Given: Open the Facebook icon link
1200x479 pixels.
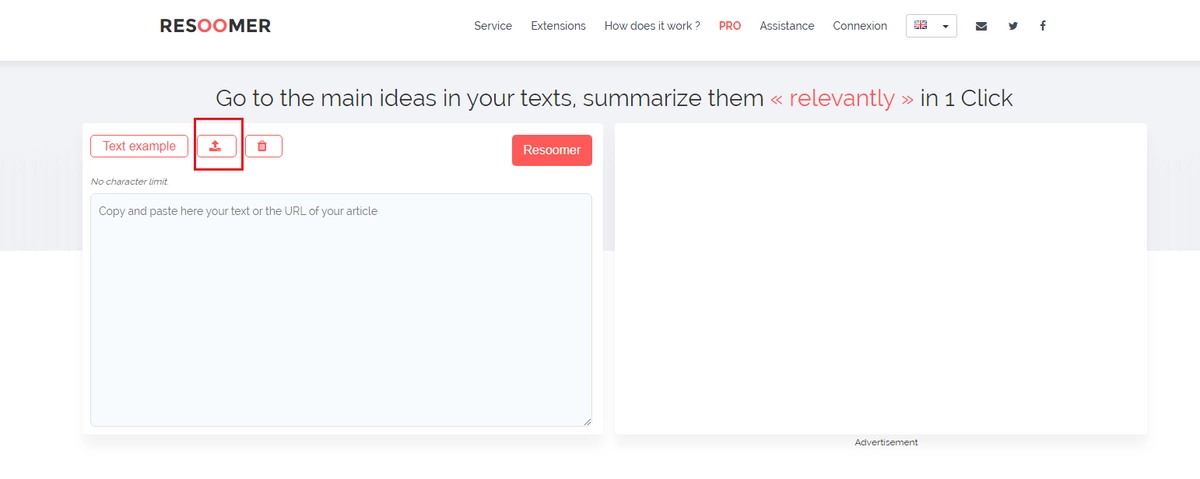Looking at the screenshot, I should point(1042,26).
